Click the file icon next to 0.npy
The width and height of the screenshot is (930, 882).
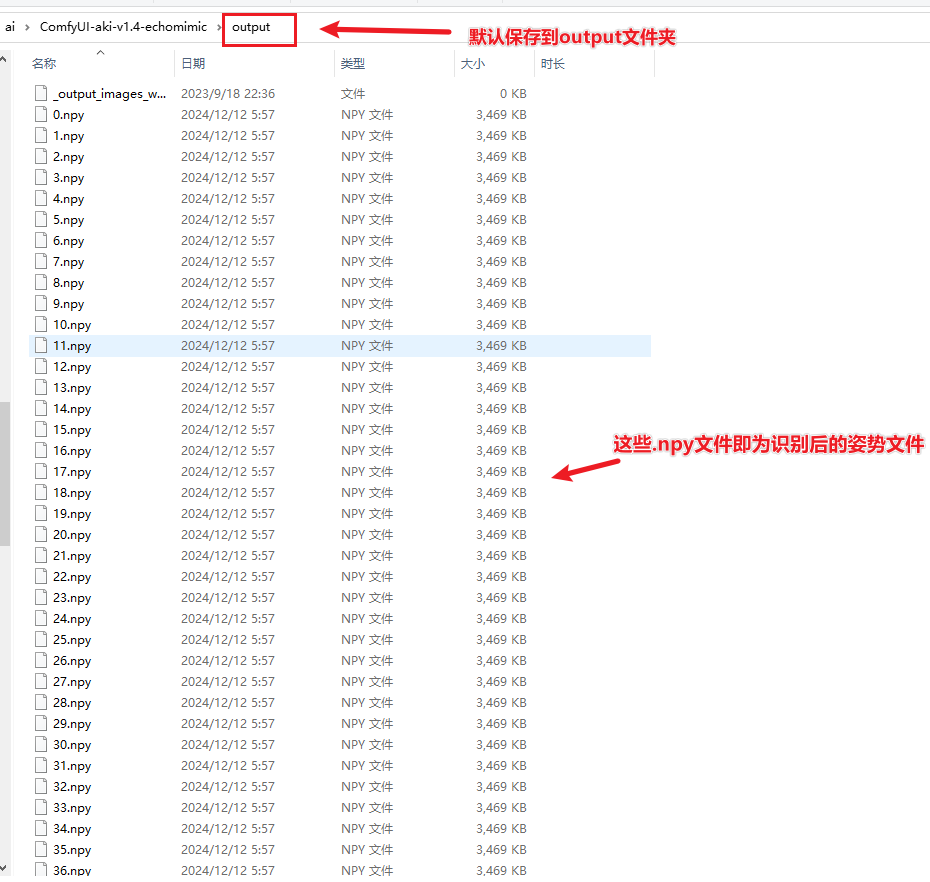tap(41, 115)
